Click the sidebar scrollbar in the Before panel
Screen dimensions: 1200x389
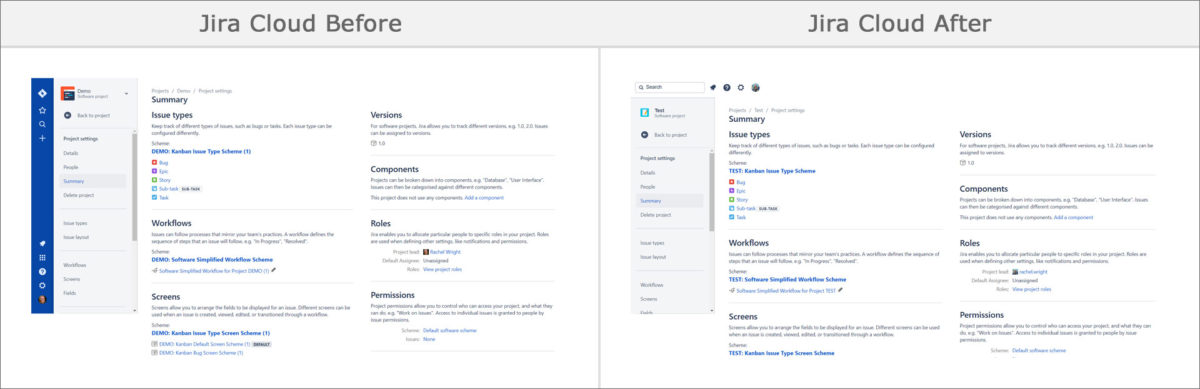[134, 186]
